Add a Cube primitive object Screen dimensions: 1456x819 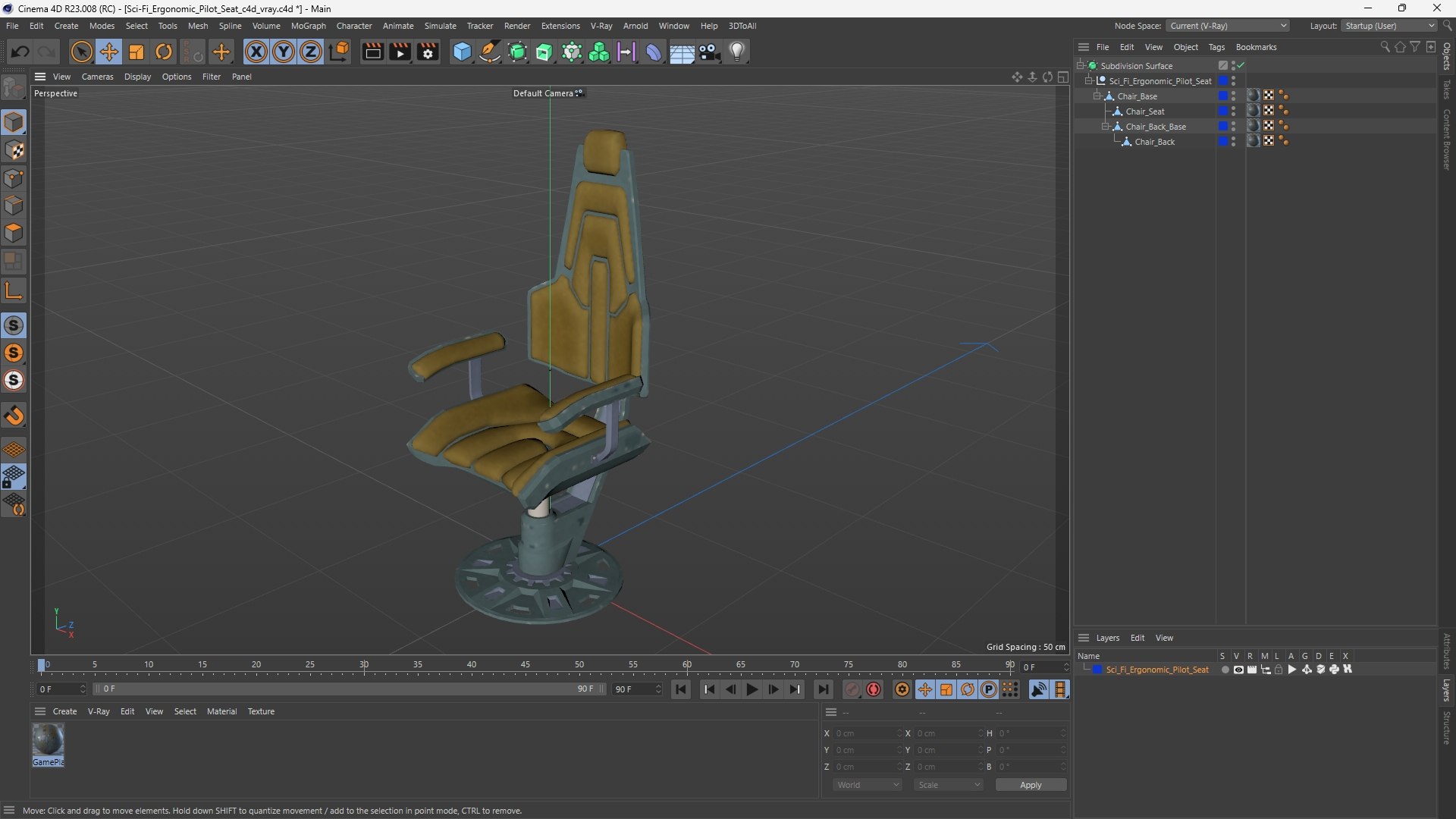[x=462, y=52]
